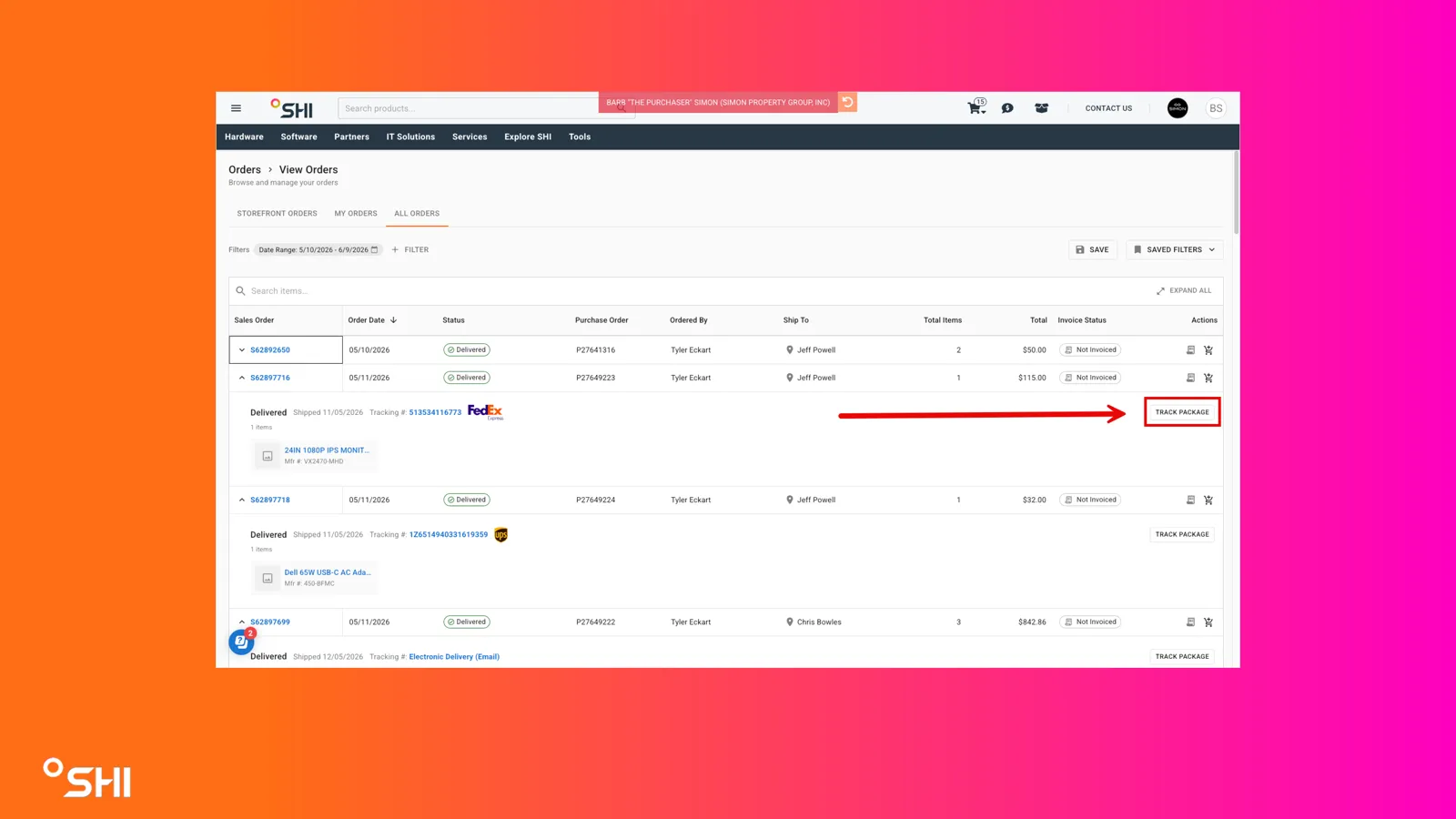Sort by the Order Date column
Screen dimensions: 1456x819
point(372,320)
